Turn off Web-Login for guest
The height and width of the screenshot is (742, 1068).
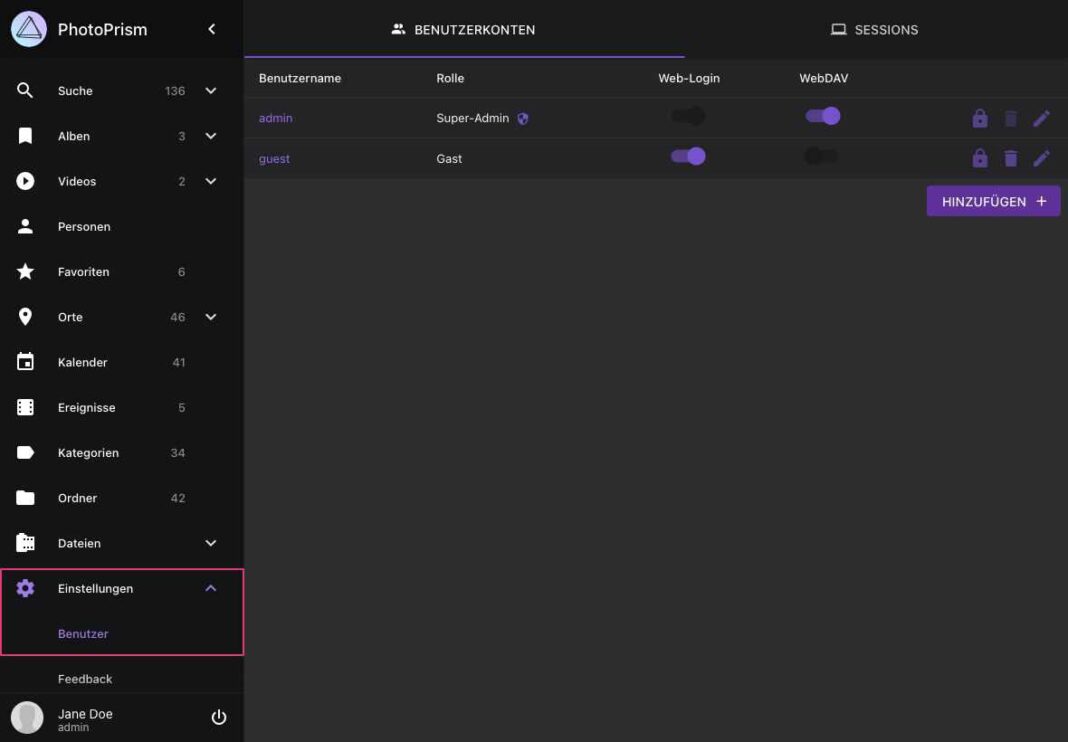(x=688, y=156)
